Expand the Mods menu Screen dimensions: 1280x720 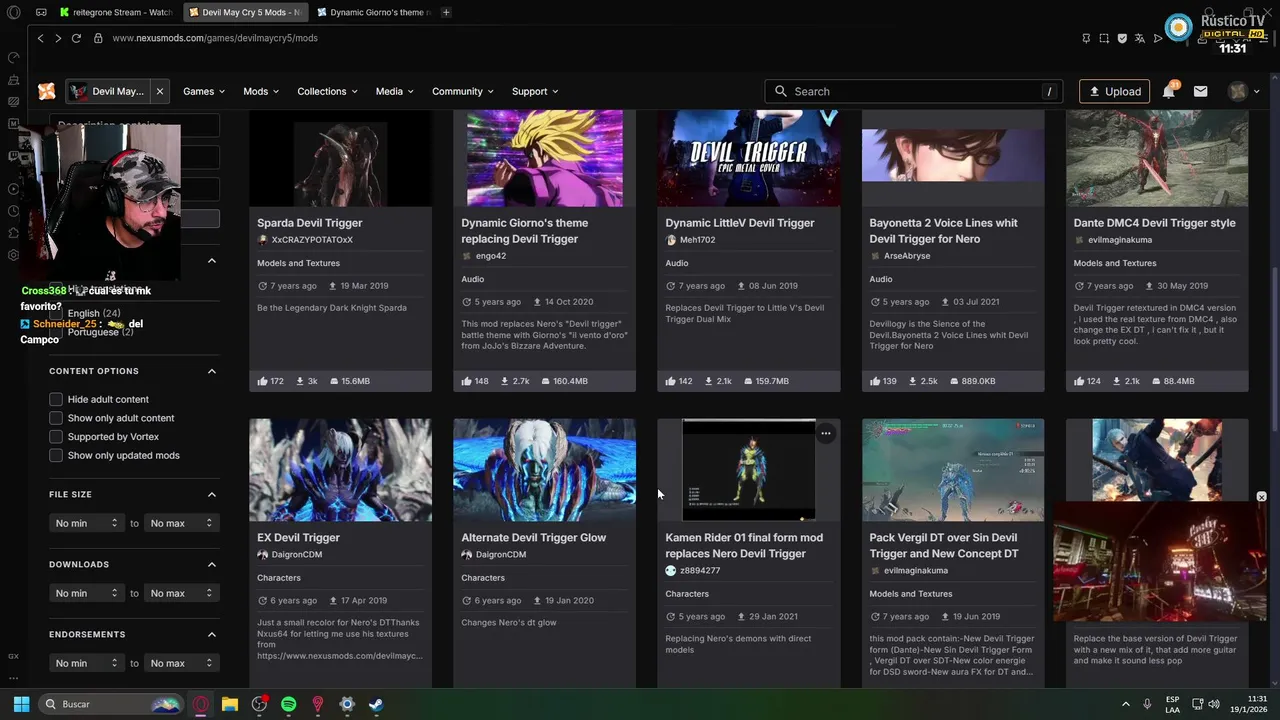(261, 91)
